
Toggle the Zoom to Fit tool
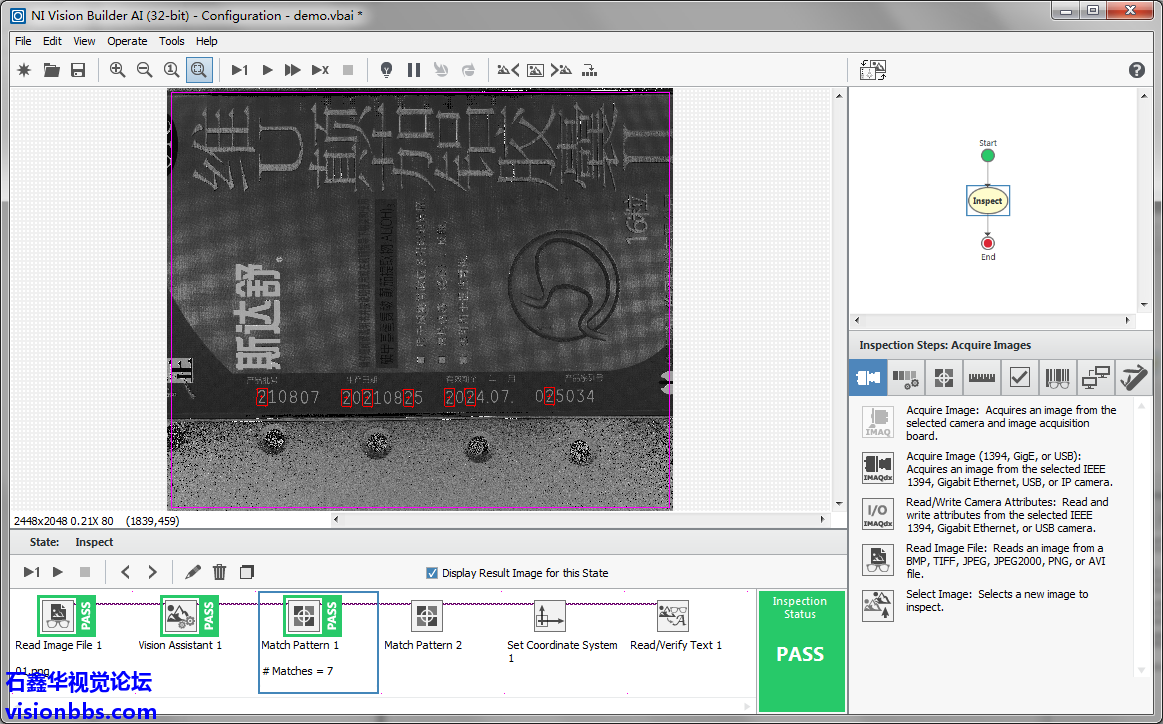(x=198, y=70)
